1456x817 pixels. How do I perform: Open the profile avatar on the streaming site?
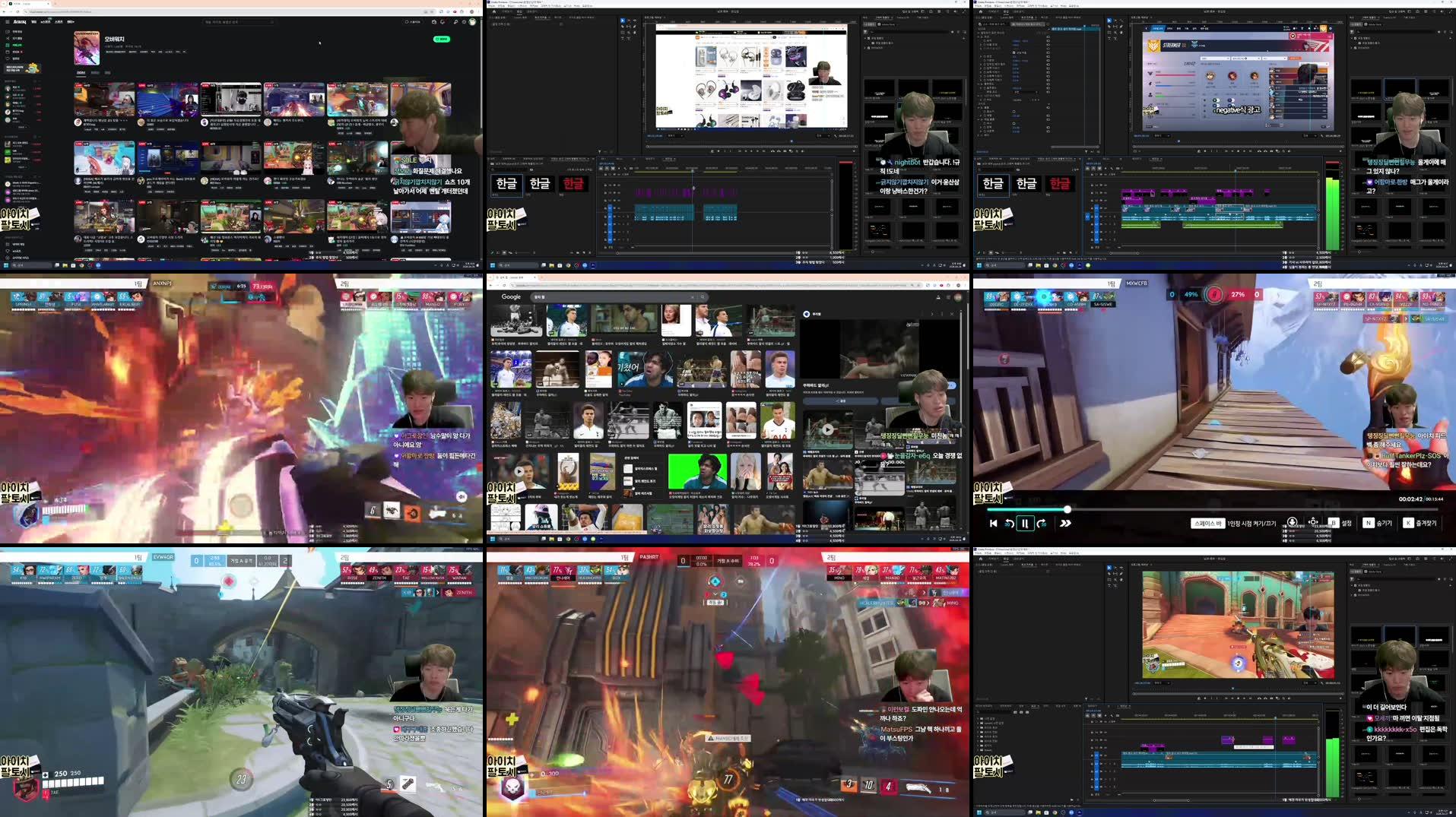click(x=472, y=22)
